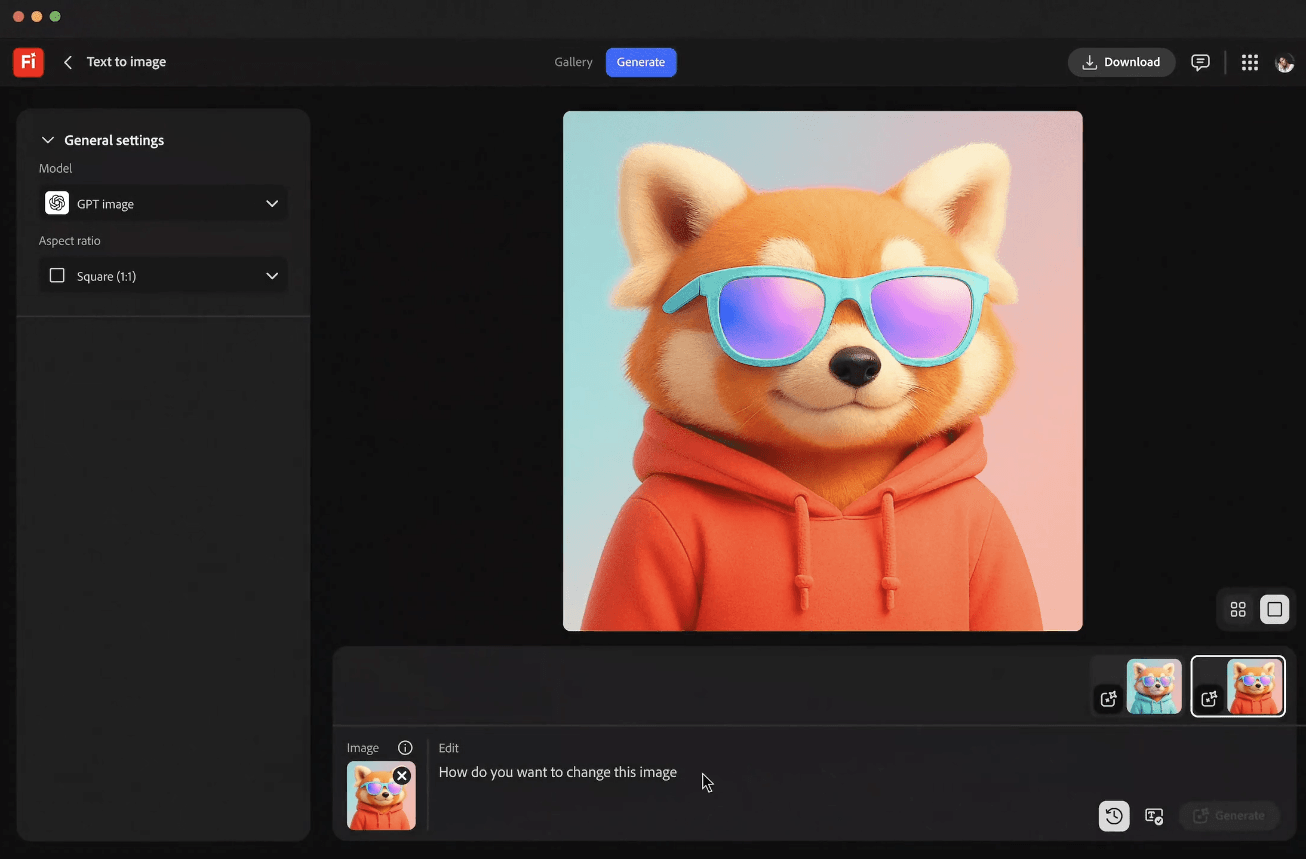This screenshot has width=1306, height=862.
Task: Click the Firefly logo icon
Action: (x=28, y=62)
